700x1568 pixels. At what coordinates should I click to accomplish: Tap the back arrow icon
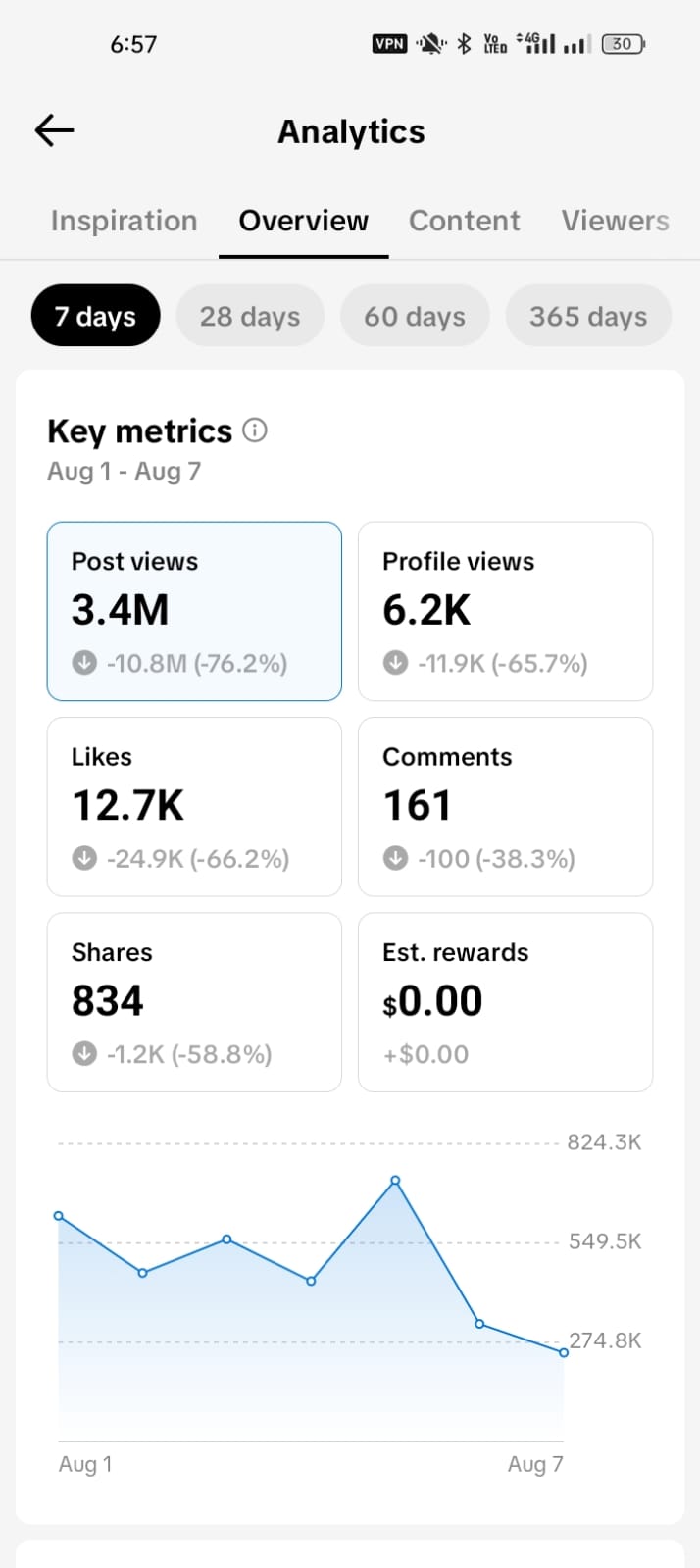(x=55, y=130)
